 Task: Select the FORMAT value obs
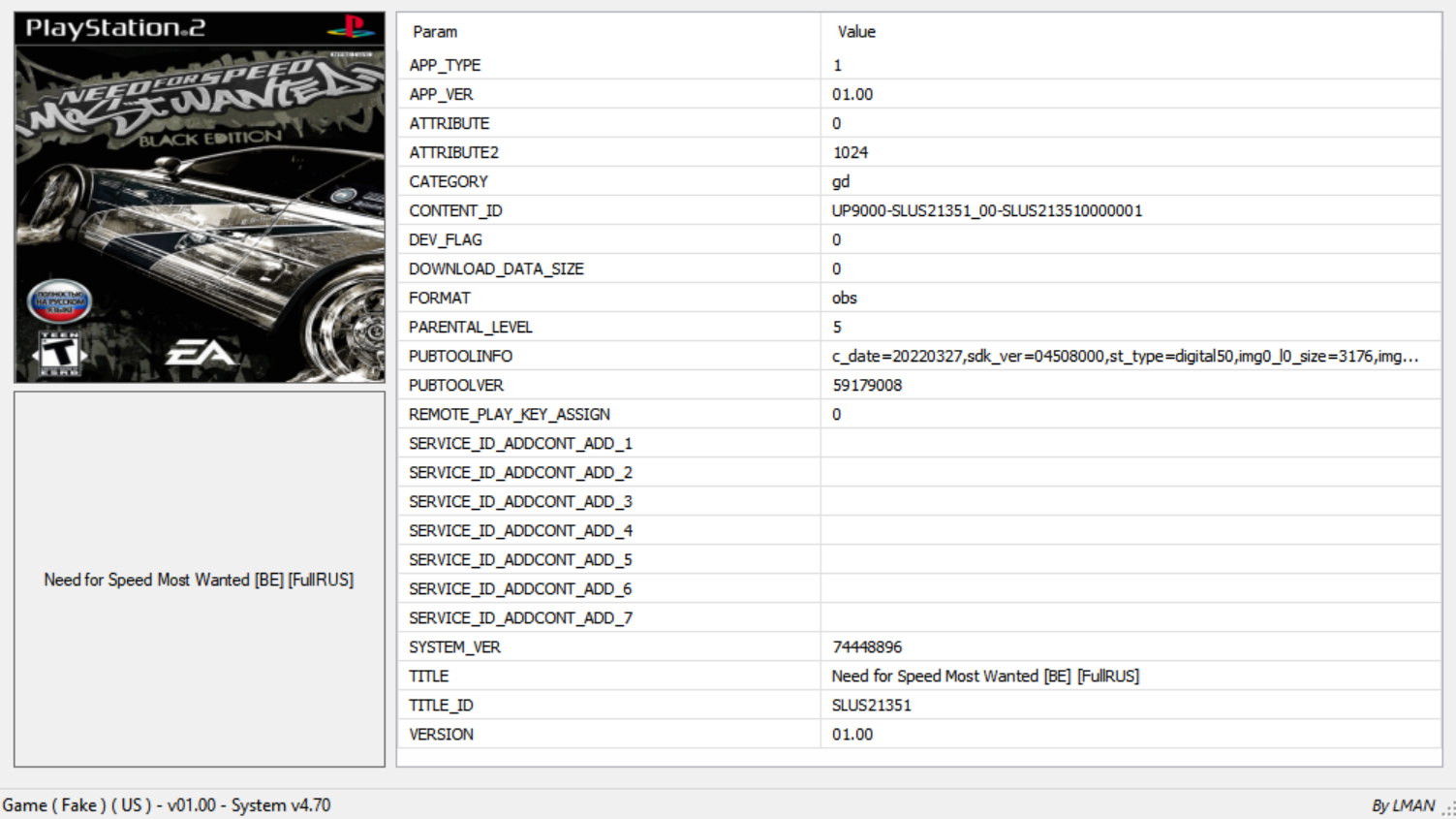point(845,298)
